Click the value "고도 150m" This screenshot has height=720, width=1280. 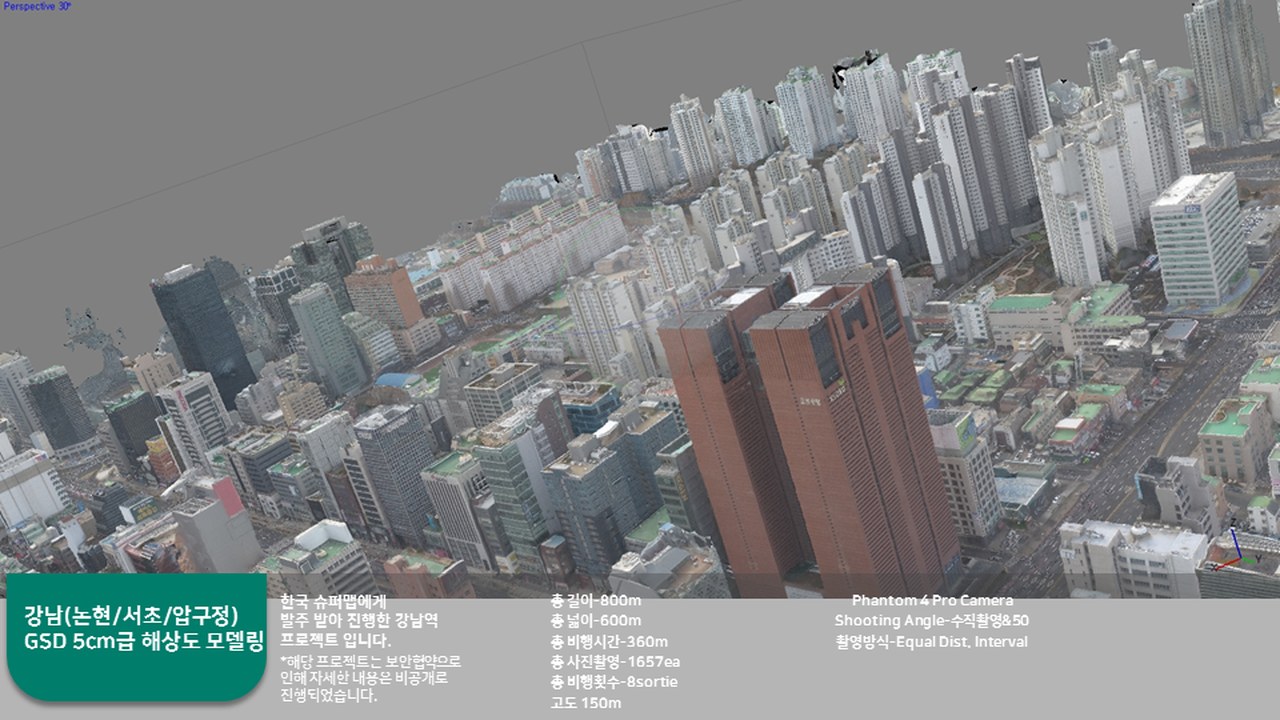point(585,703)
